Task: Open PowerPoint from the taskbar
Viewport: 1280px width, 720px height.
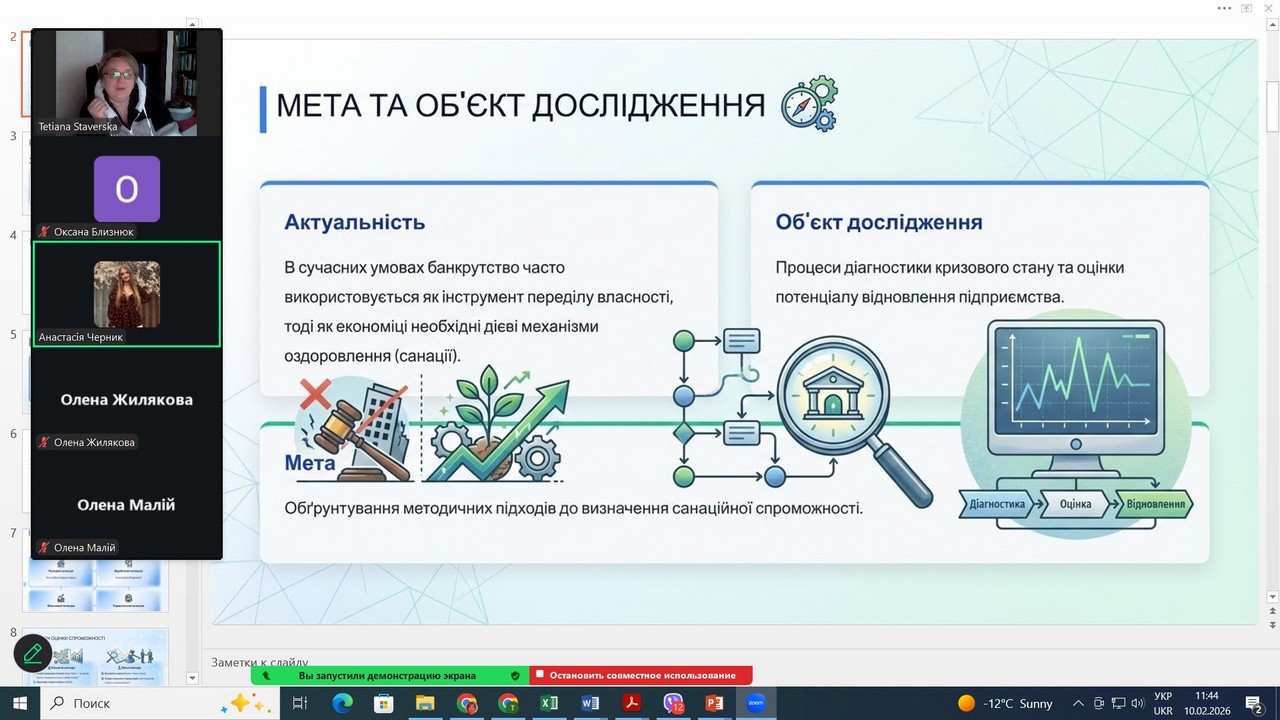Action: [x=714, y=703]
